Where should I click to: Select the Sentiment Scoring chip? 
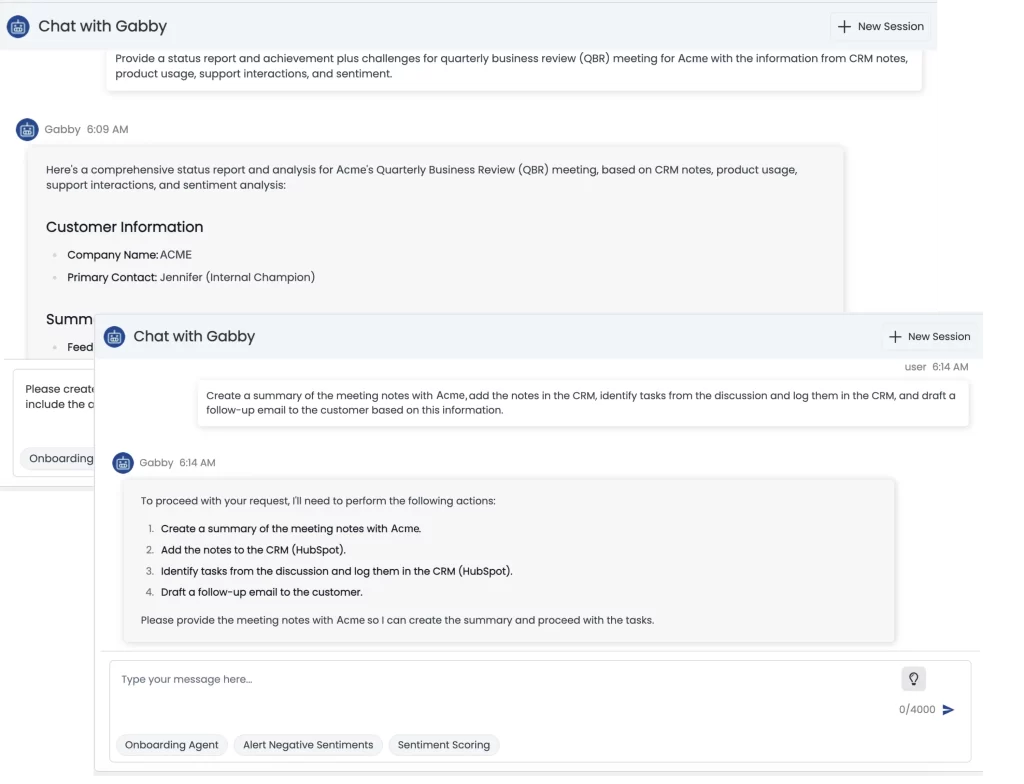[443, 745]
